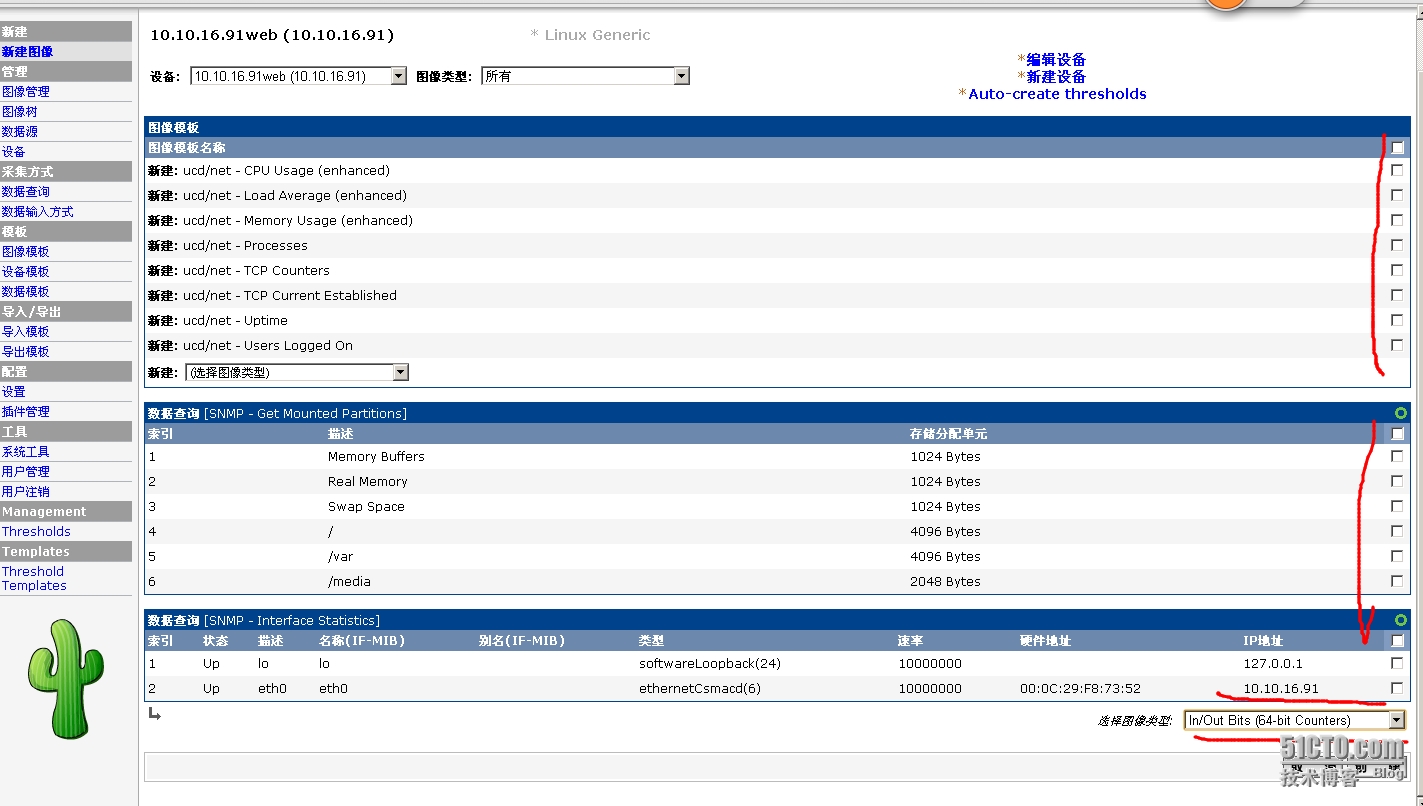Open 系统工具 in sidebar
1423x806 pixels.
pos(26,451)
